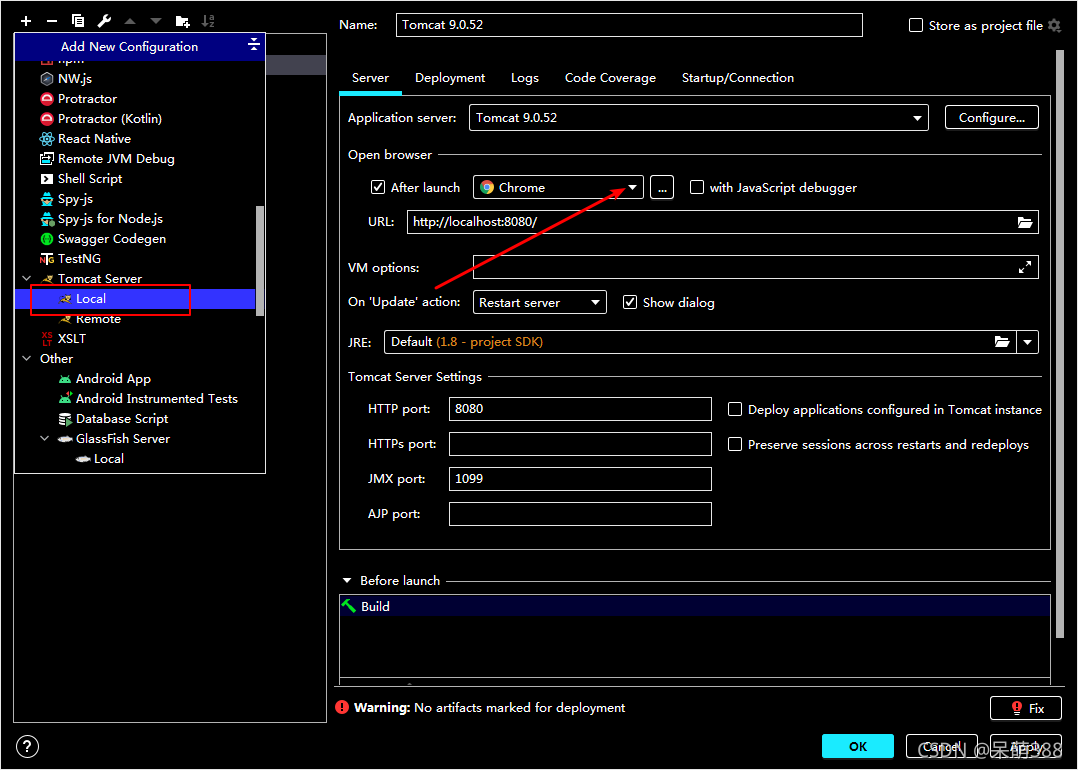Click the gear next to Store as project file
Image resolution: width=1078 pixels, height=770 pixels.
(1055, 25)
